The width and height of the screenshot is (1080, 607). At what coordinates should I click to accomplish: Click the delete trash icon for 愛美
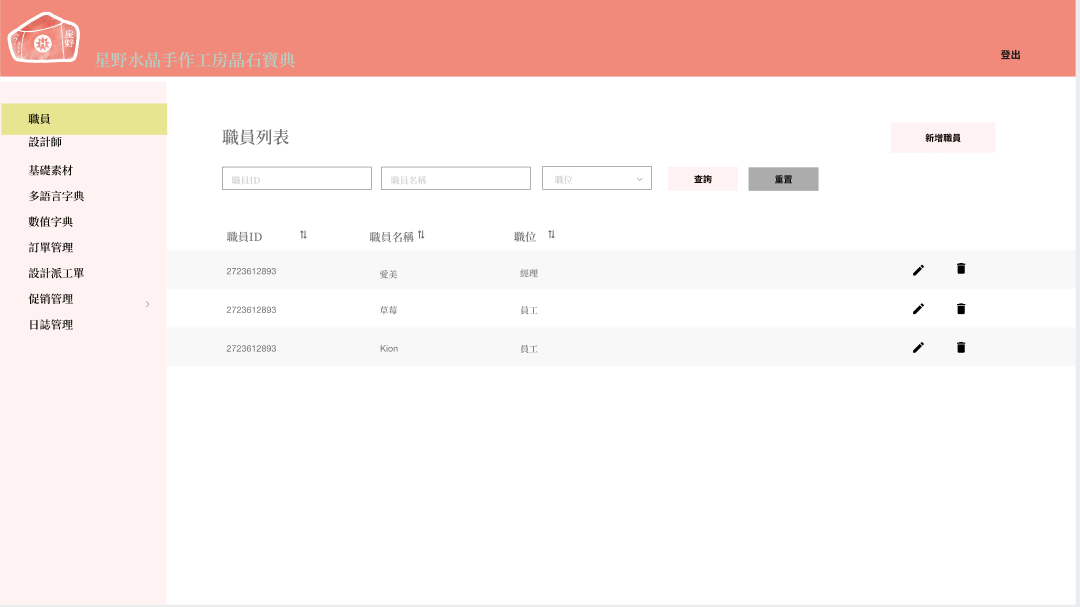(x=961, y=269)
